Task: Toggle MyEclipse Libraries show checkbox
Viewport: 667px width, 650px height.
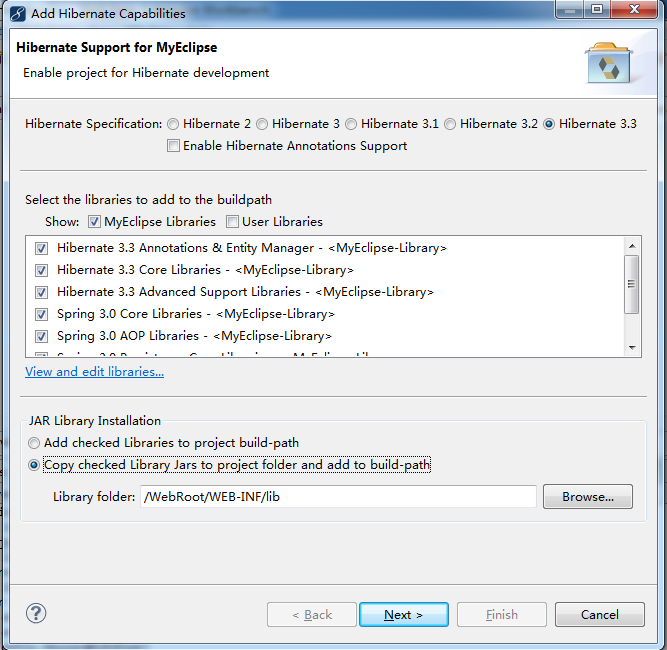Action: click(x=94, y=222)
